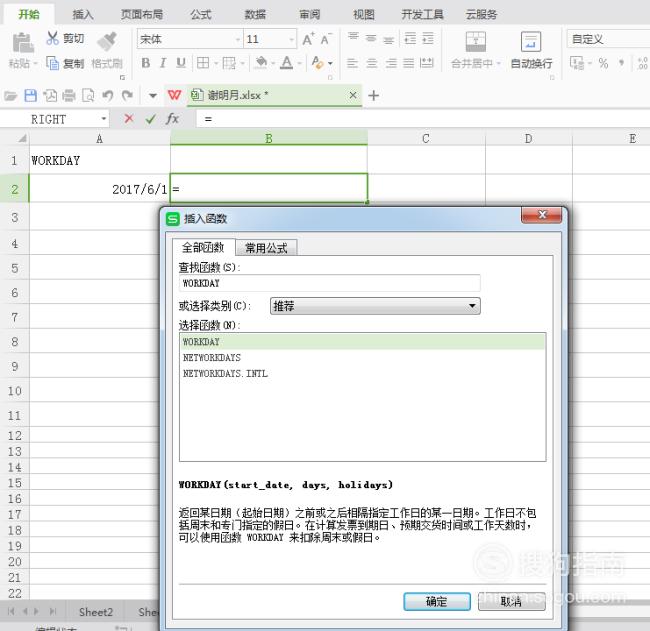
Task: Click the Merge and Center icon
Action: tap(476, 41)
